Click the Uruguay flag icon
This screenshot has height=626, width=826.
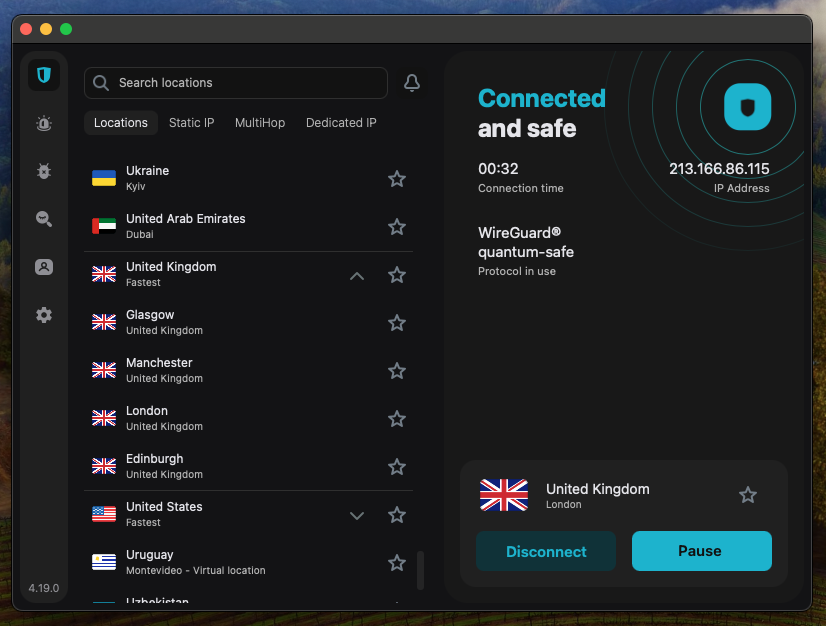pyautogui.click(x=104, y=562)
